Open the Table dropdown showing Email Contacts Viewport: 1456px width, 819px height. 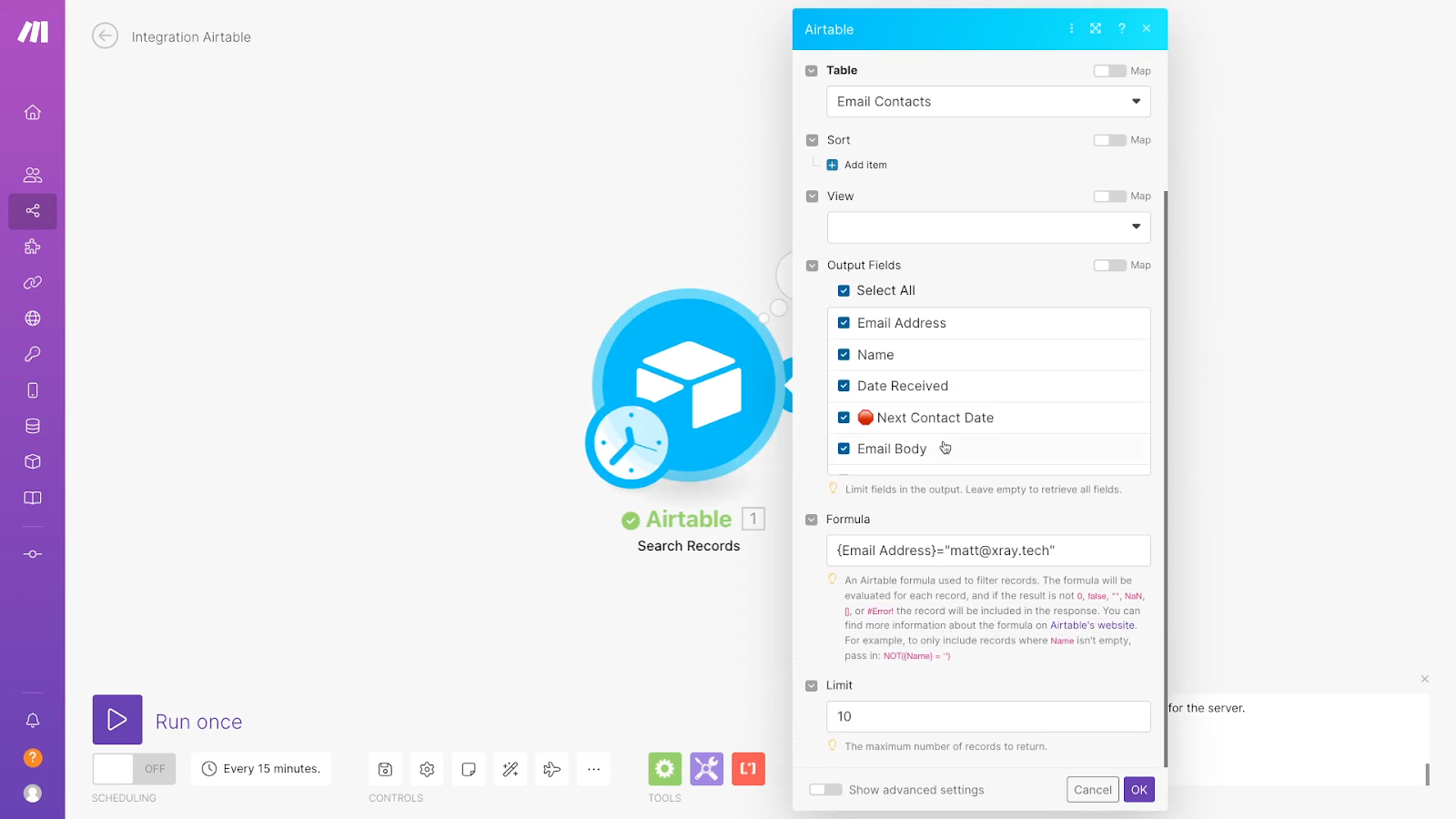[x=988, y=102]
